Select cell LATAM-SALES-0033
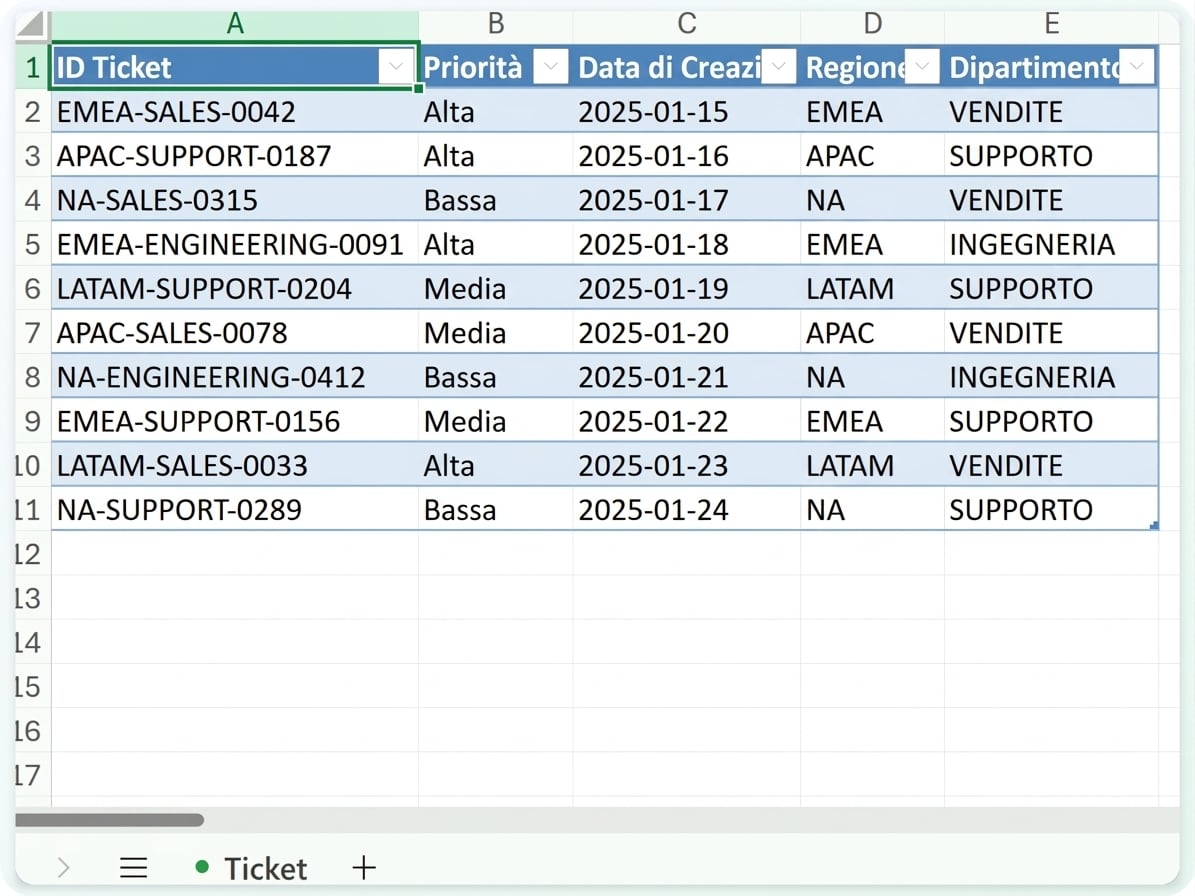The width and height of the screenshot is (1195, 896). (235, 466)
